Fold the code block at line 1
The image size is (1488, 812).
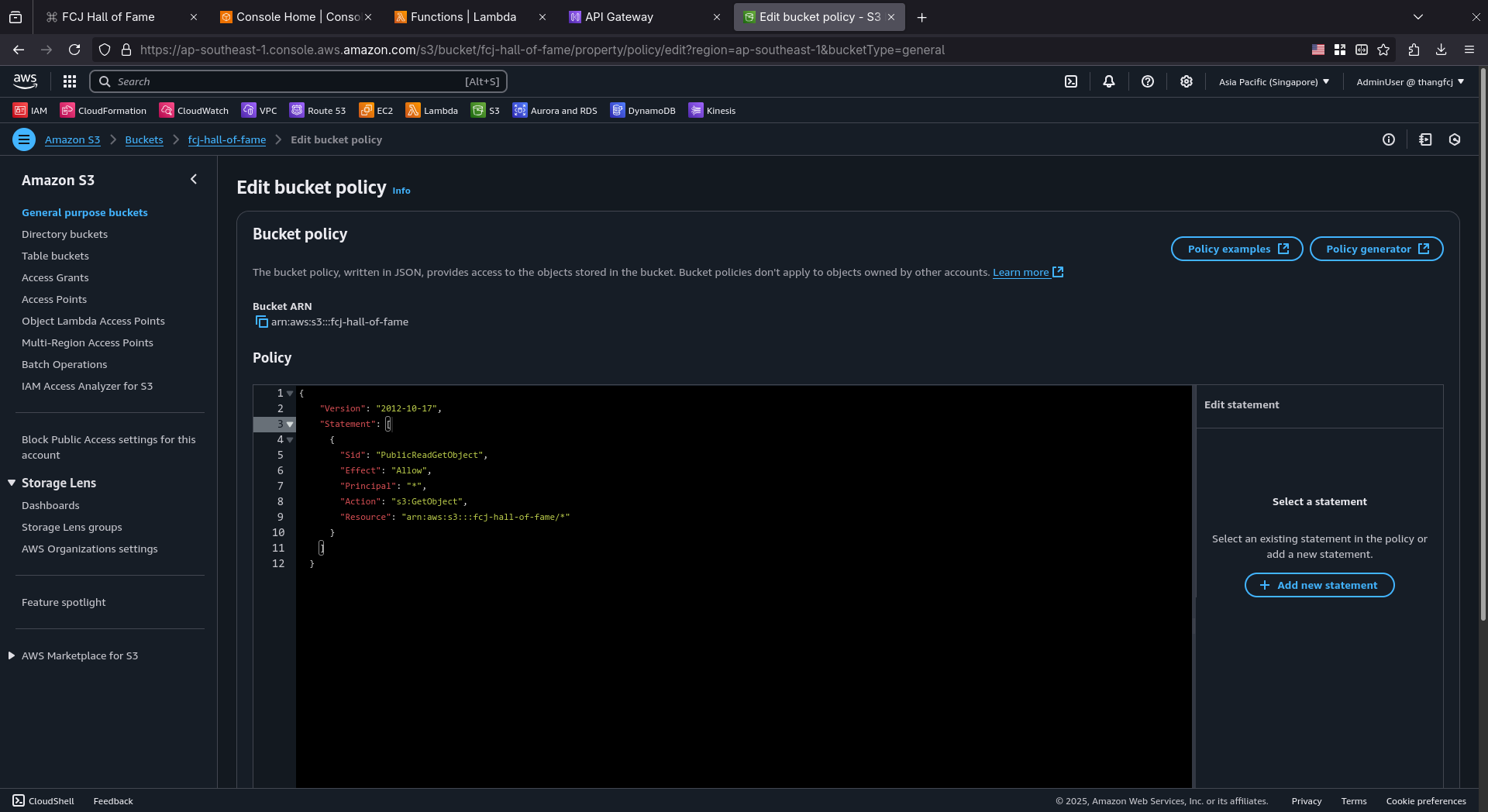(x=290, y=394)
